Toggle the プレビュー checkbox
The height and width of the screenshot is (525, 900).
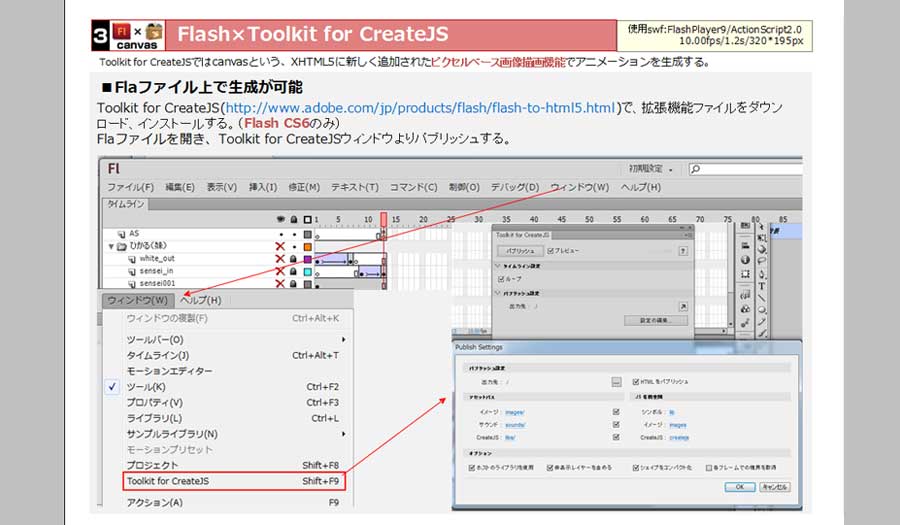(551, 251)
